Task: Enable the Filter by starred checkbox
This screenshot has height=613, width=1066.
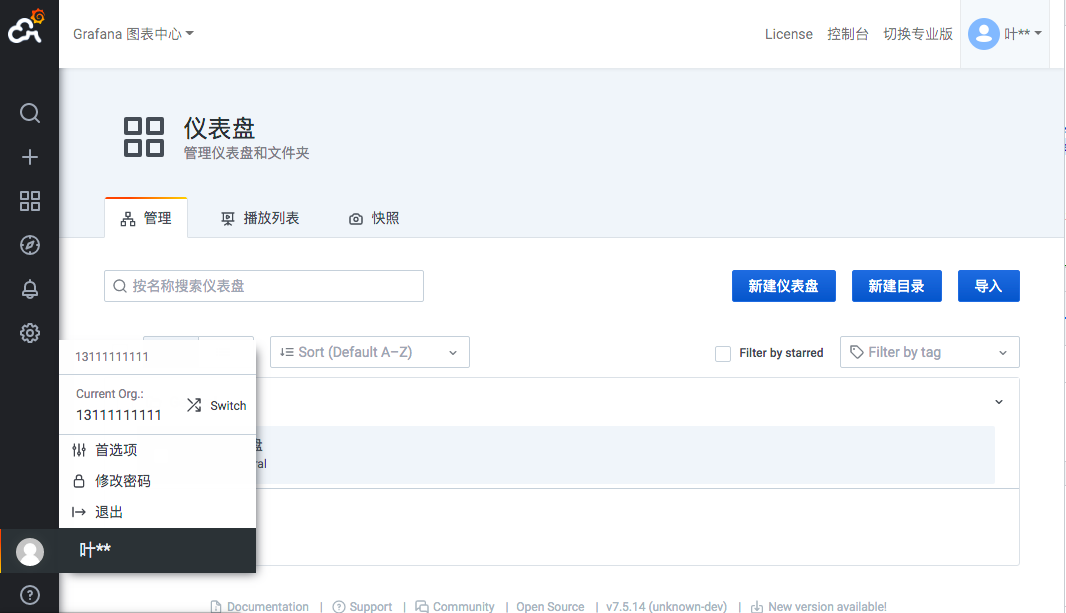Action: click(x=723, y=353)
